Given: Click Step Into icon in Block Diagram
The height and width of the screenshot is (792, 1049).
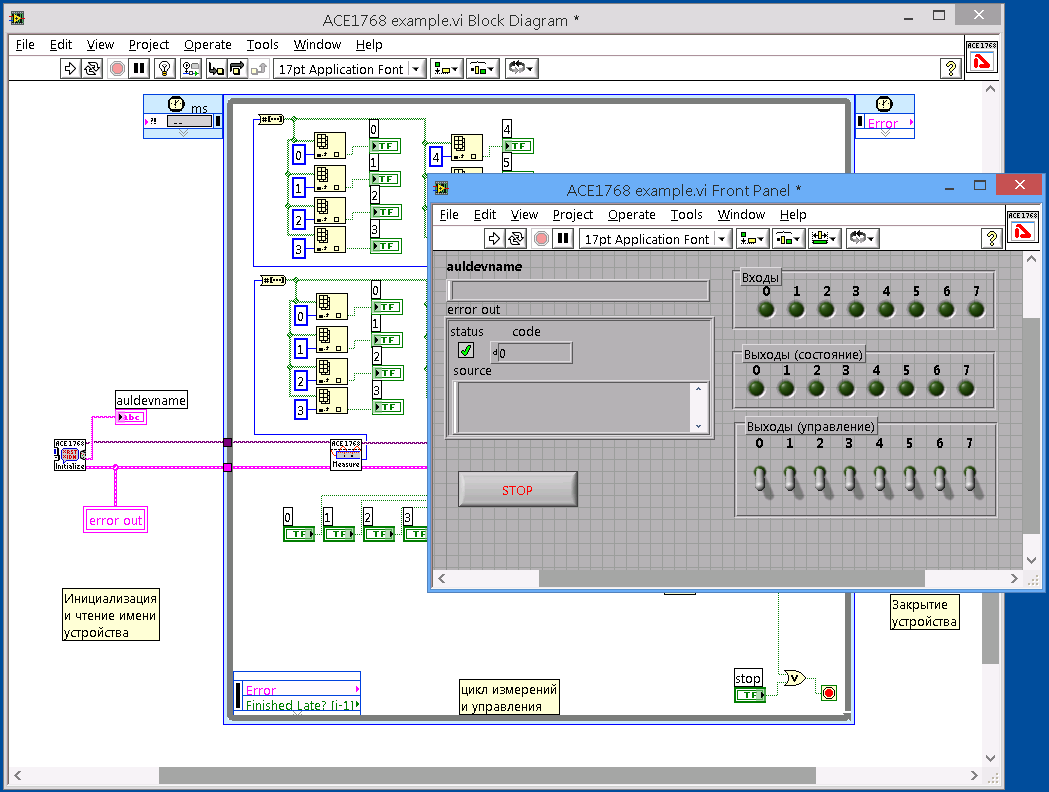Looking at the screenshot, I should point(215,68).
